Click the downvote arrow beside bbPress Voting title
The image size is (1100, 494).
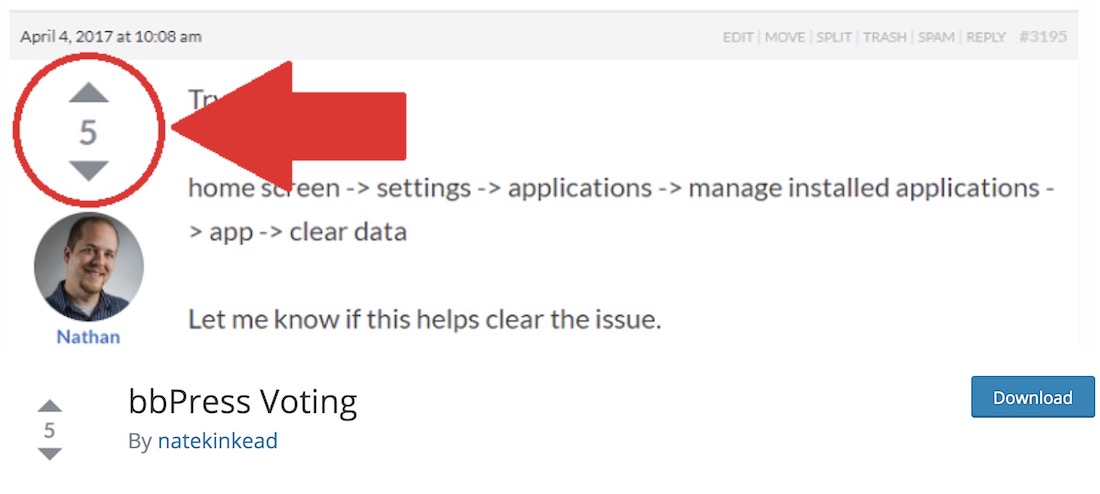pos(50,454)
